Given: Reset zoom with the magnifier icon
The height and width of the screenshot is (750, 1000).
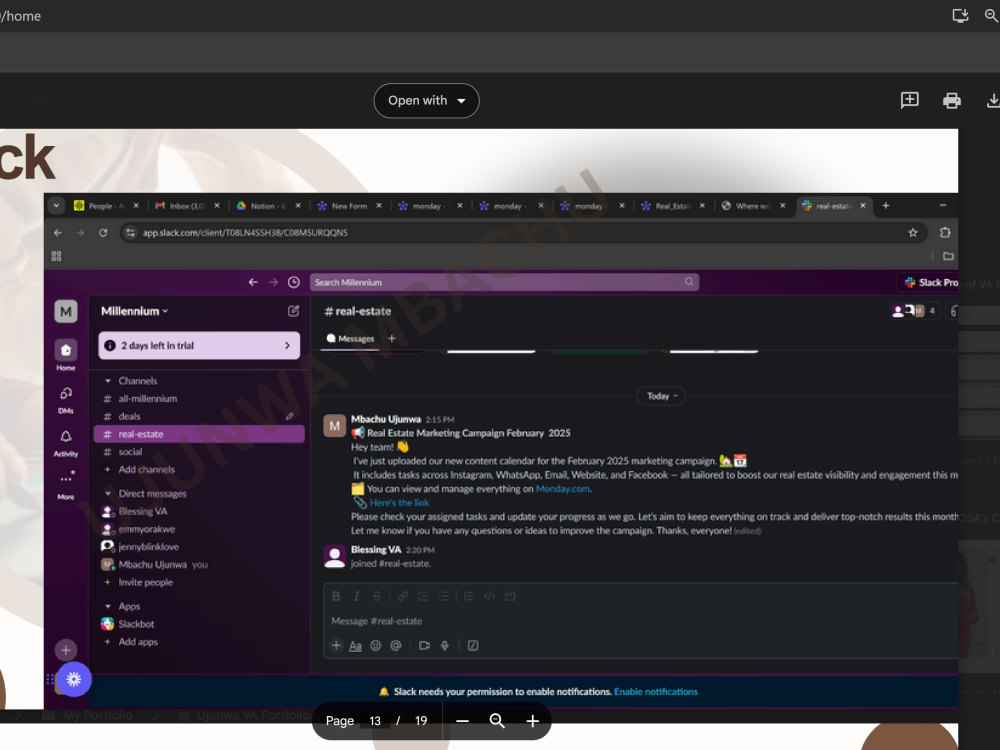Looking at the screenshot, I should click(497, 721).
